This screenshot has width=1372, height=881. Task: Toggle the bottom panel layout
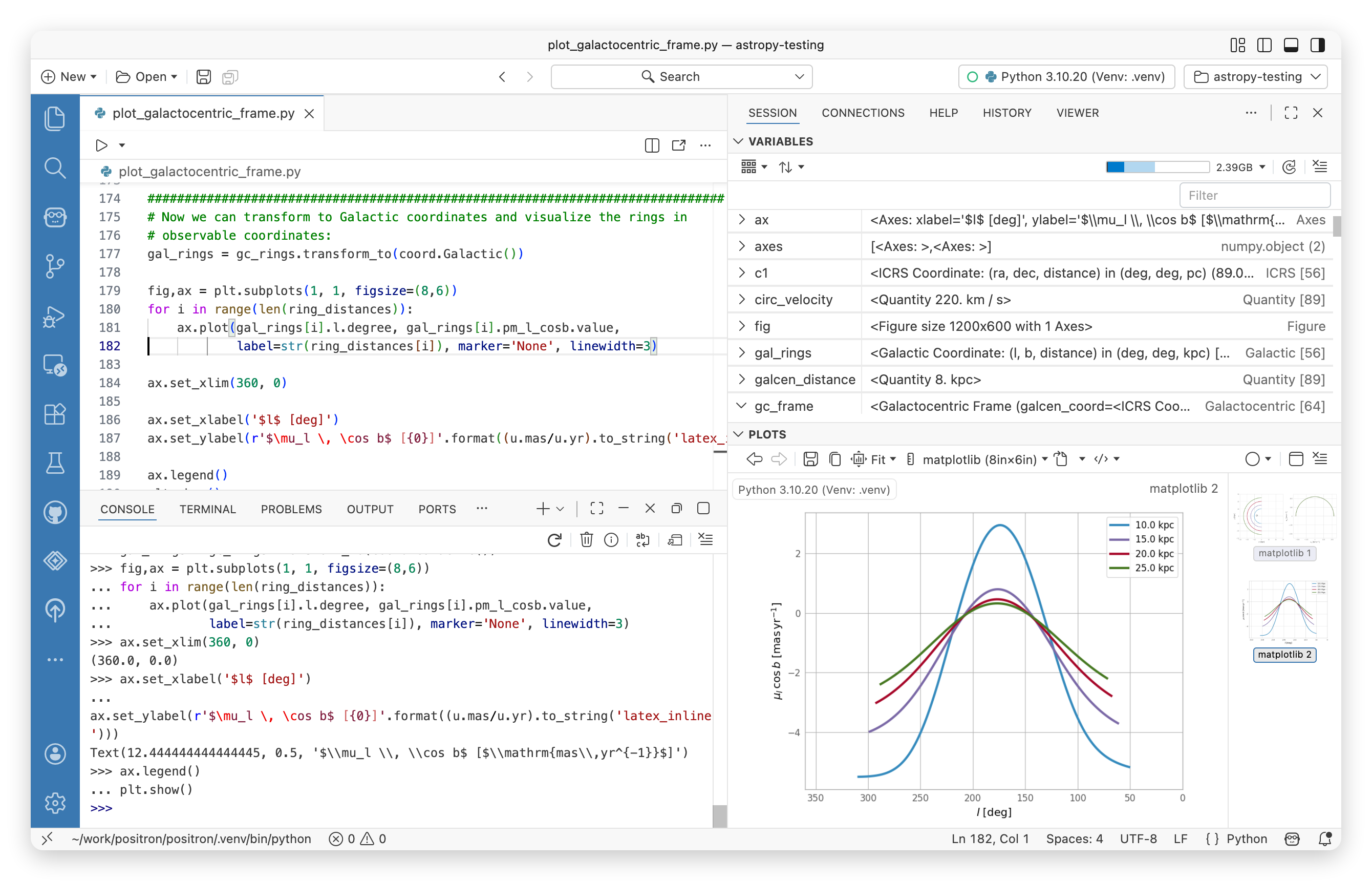coord(1291,45)
